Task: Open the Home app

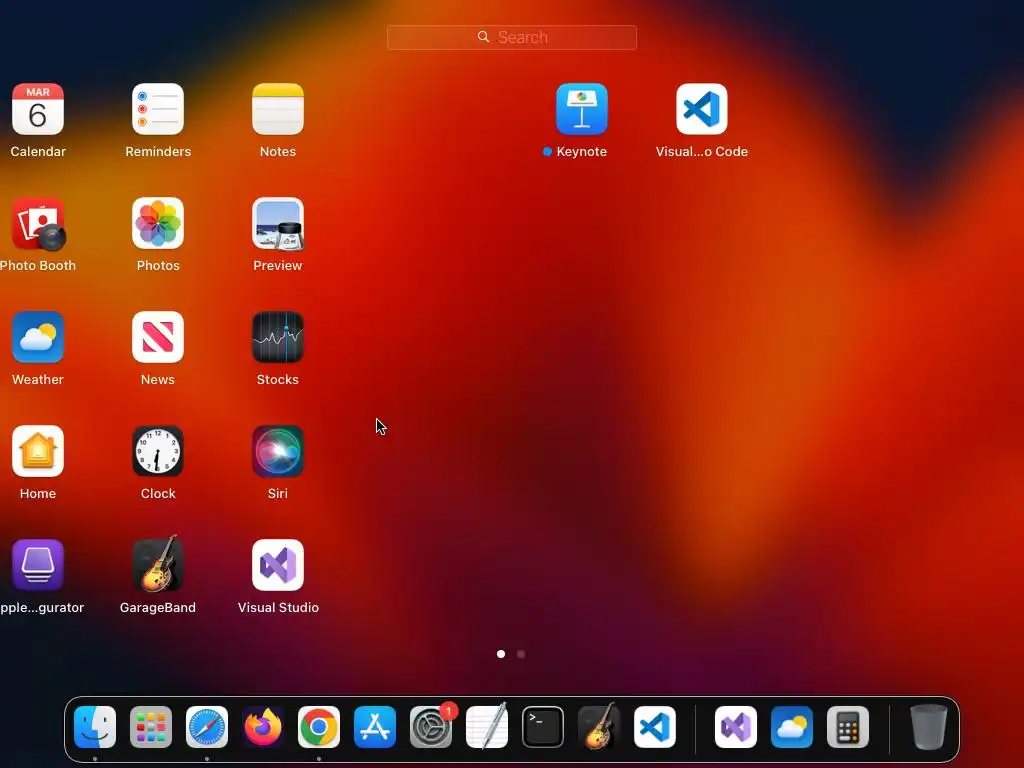Action: pos(38,451)
